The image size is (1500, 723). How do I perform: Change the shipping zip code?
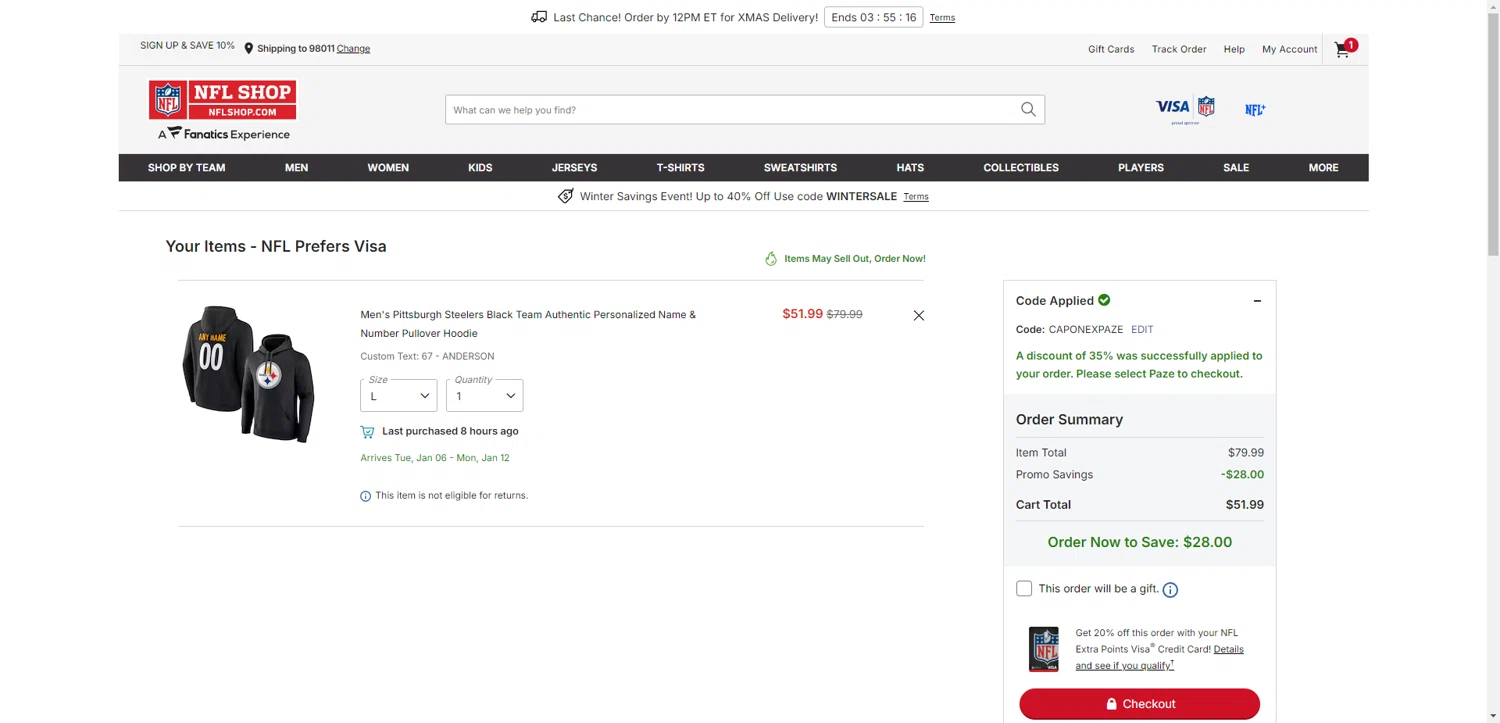[x=353, y=49]
